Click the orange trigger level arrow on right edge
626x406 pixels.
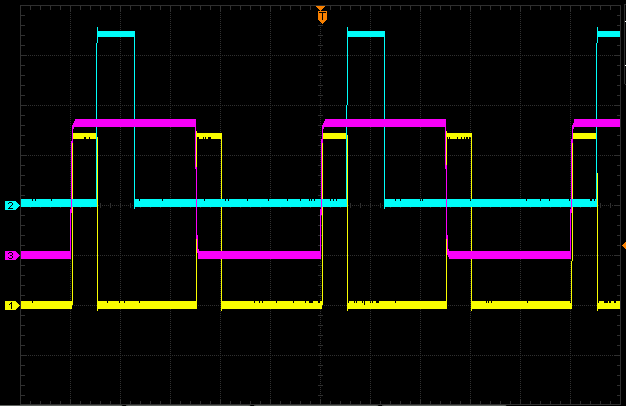[x=623, y=245]
